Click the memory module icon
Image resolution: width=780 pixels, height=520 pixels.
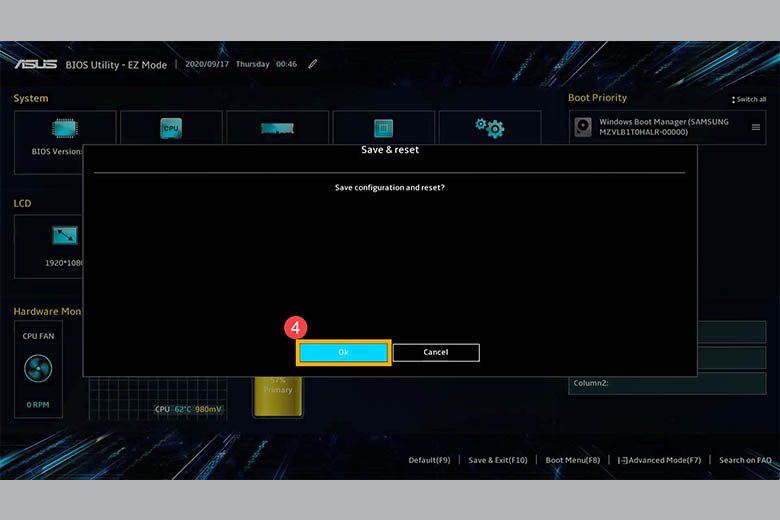(x=277, y=128)
